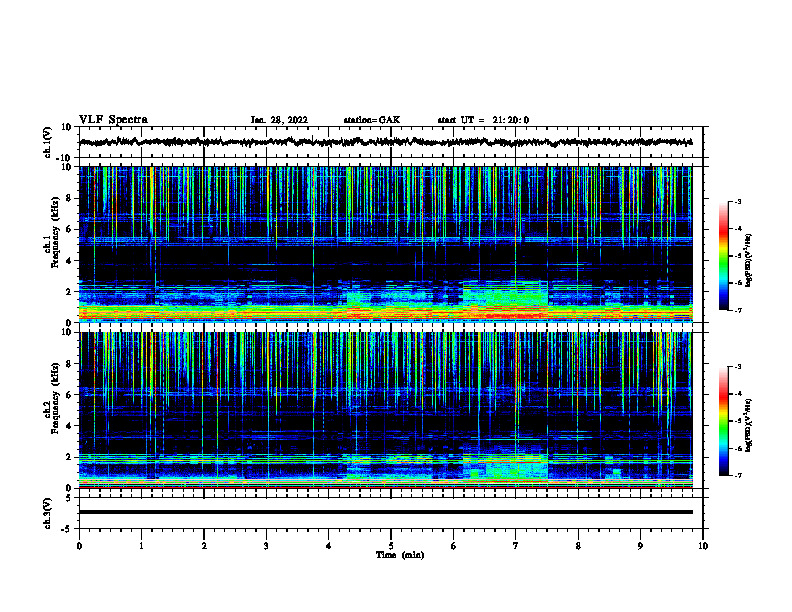Viewport: 792px width, 612px height.
Task: Click the "5" tick on ch.3 voltage axis
Action: [x=70, y=498]
